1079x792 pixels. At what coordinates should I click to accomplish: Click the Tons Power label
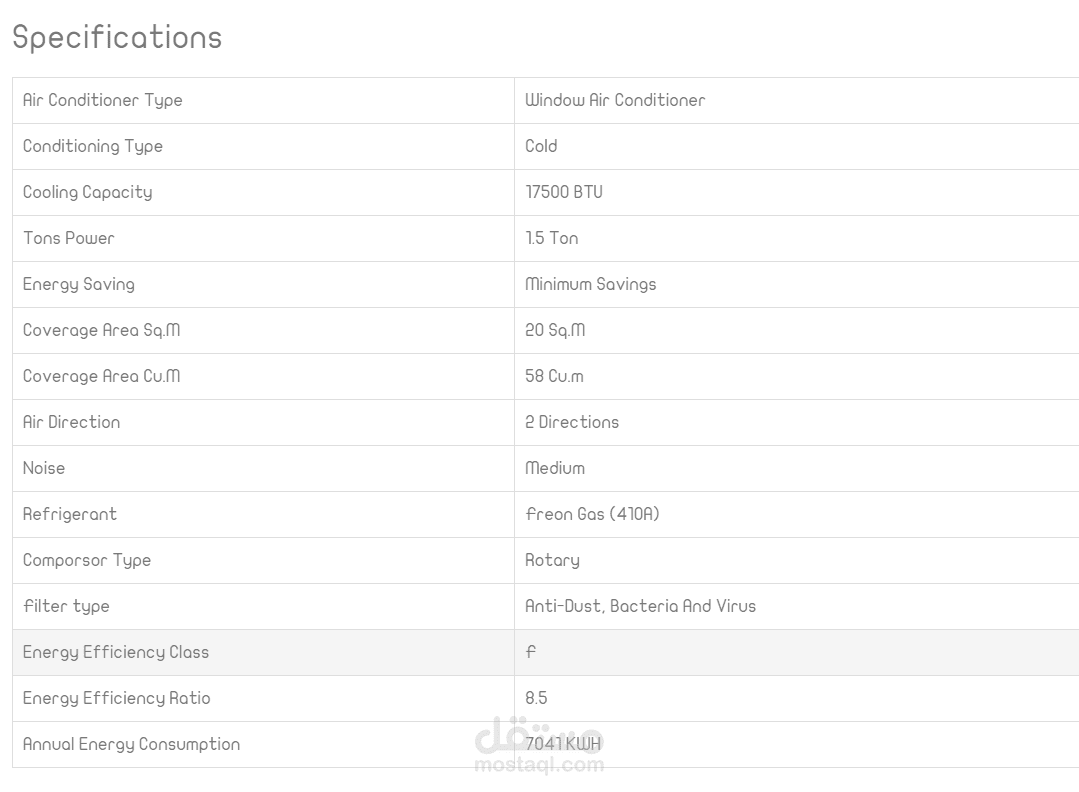click(x=69, y=238)
